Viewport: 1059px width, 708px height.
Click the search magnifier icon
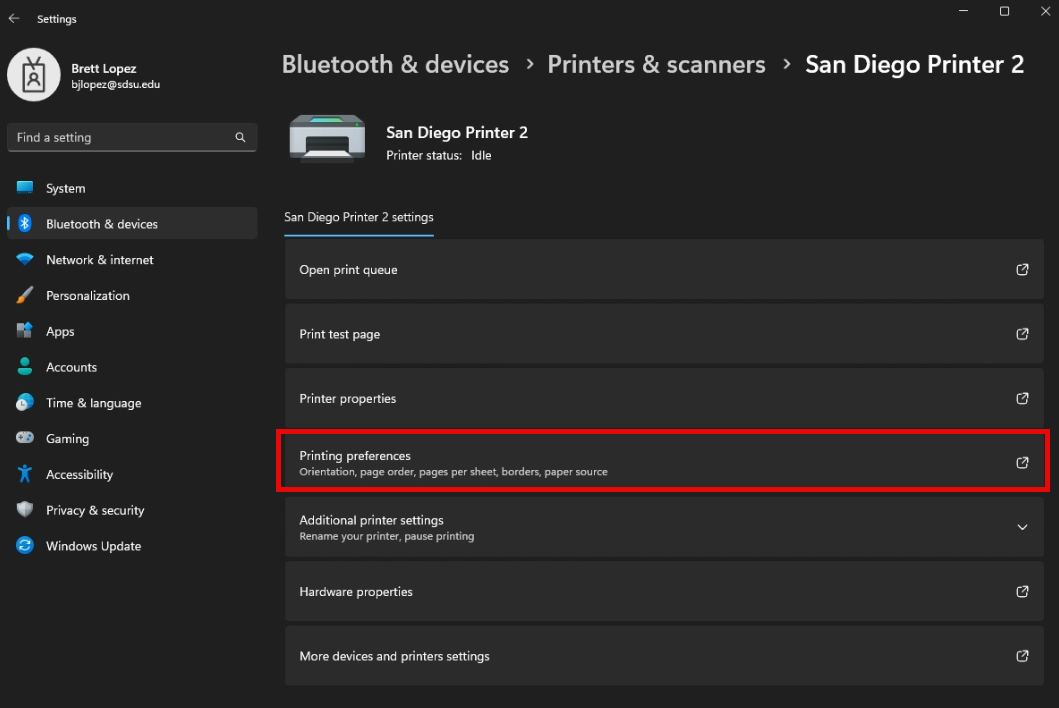pyautogui.click(x=240, y=137)
